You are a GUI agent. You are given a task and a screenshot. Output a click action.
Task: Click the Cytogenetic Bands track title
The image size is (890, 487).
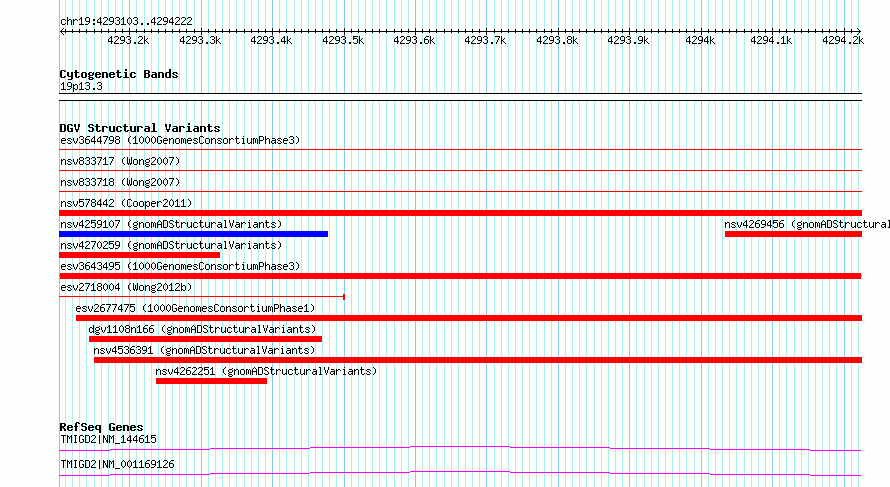pyautogui.click(x=119, y=74)
